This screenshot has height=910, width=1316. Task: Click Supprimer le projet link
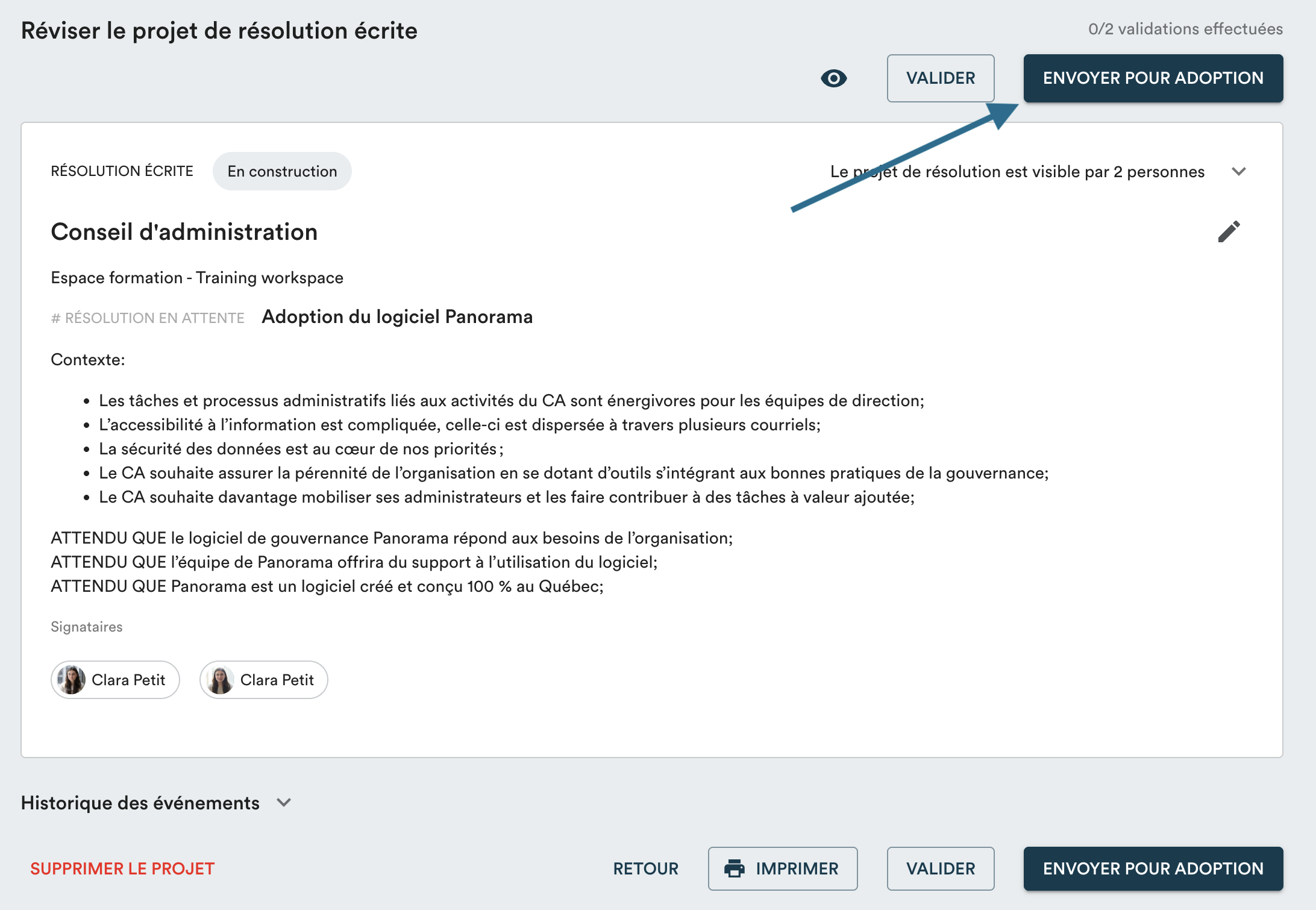pos(122,868)
